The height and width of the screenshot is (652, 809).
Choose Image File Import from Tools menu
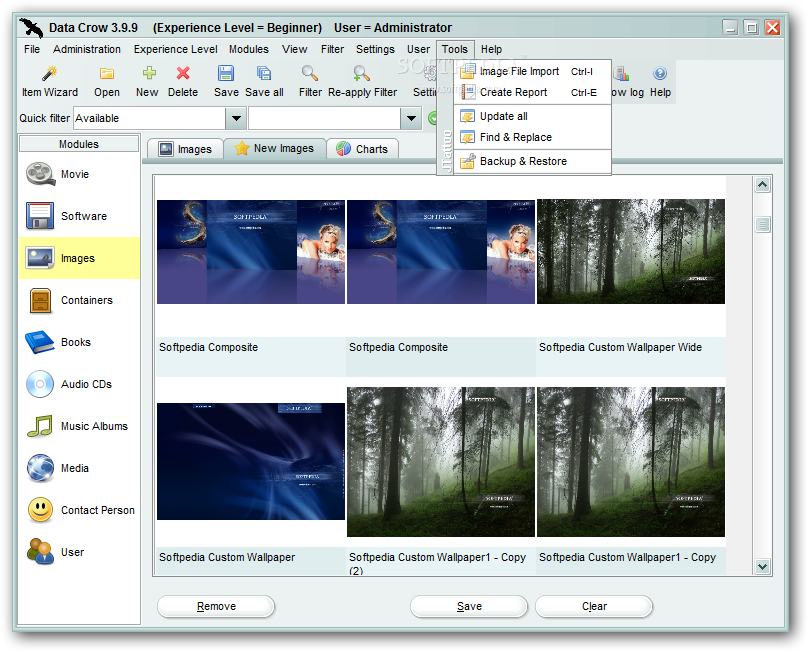coord(532,71)
